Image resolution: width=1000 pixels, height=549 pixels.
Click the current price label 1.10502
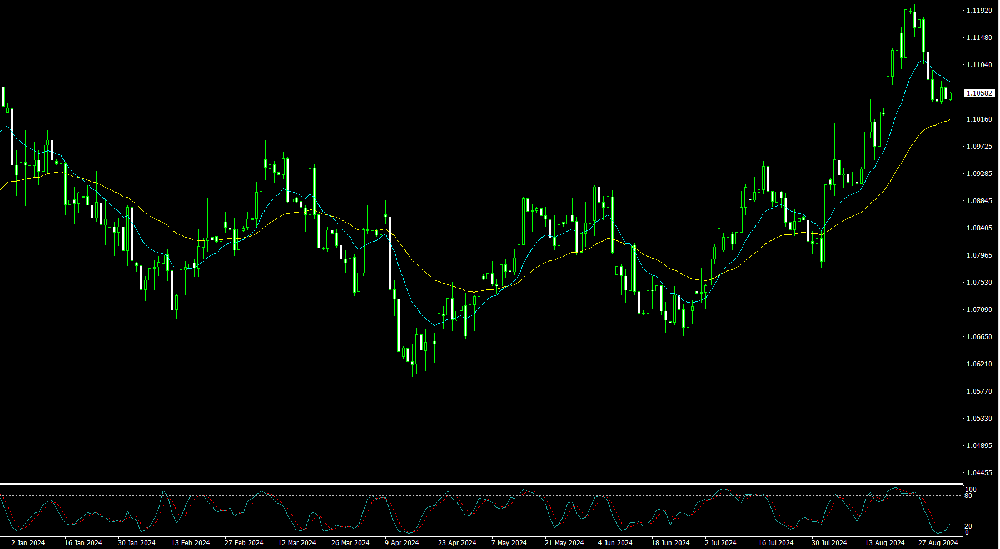click(978, 93)
